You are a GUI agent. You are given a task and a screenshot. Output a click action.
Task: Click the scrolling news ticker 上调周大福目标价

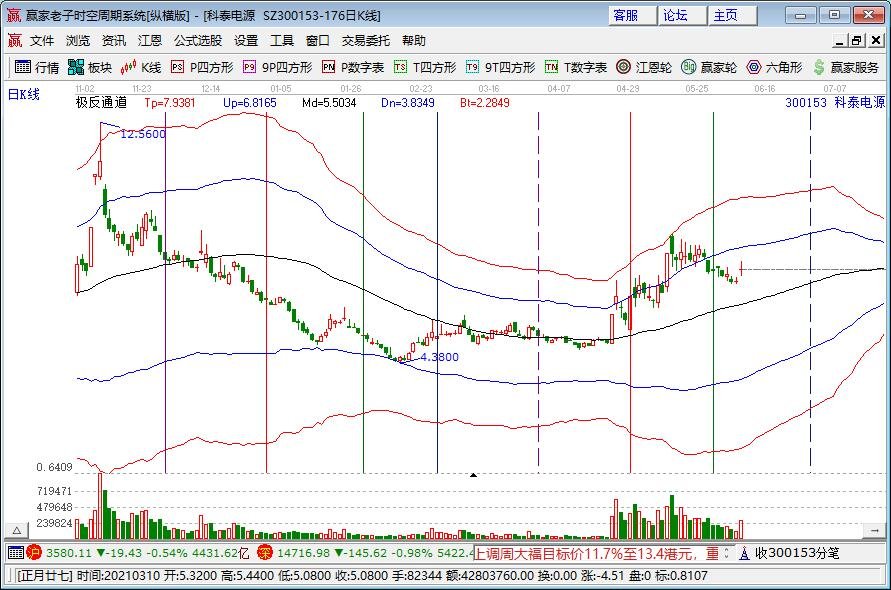[597, 553]
